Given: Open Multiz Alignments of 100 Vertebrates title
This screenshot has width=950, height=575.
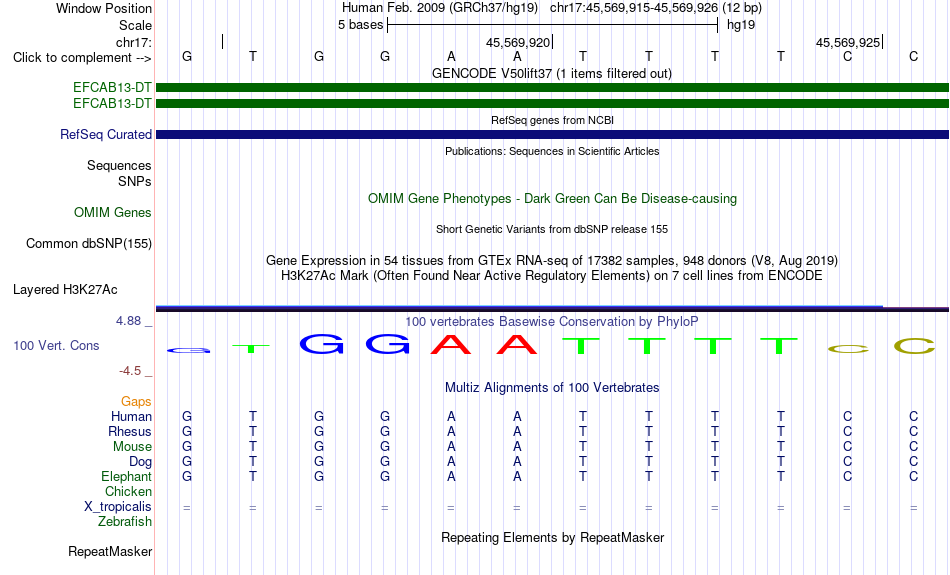Looking at the screenshot, I should (x=552, y=388).
